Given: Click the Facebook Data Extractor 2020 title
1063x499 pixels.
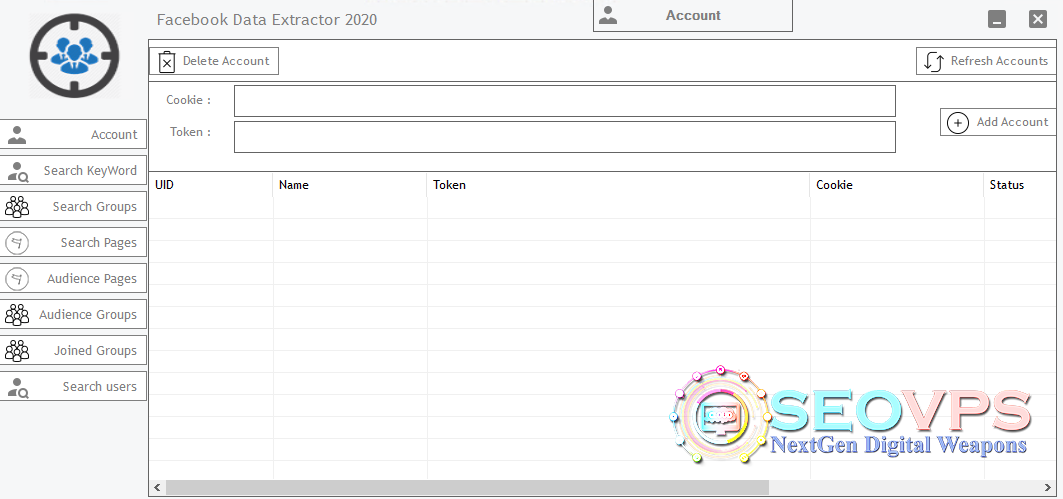Looking at the screenshot, I should 266,20.
